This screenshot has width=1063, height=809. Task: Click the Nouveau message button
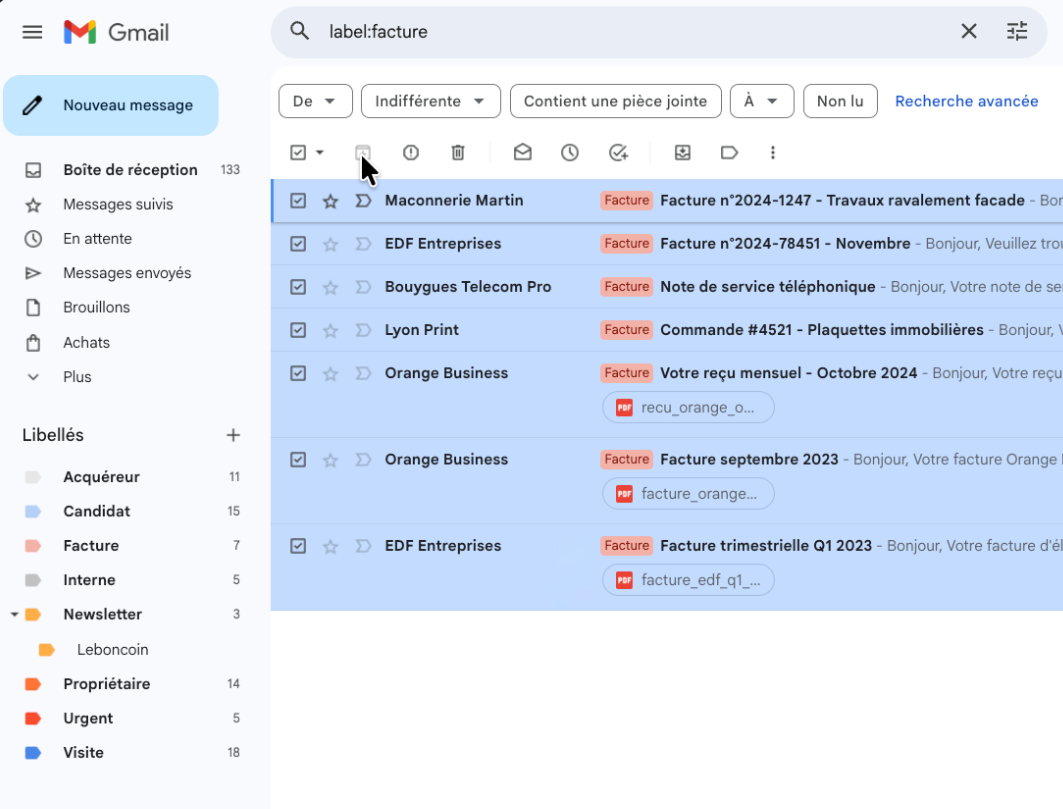pos(111,105)
